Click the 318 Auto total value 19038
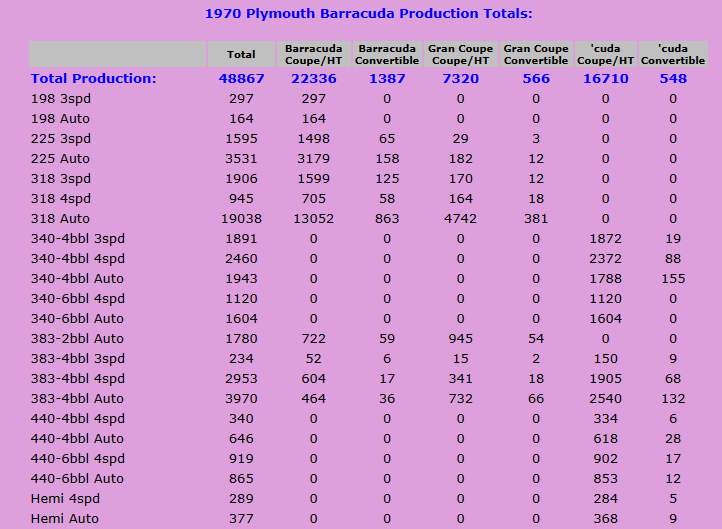 241,219
